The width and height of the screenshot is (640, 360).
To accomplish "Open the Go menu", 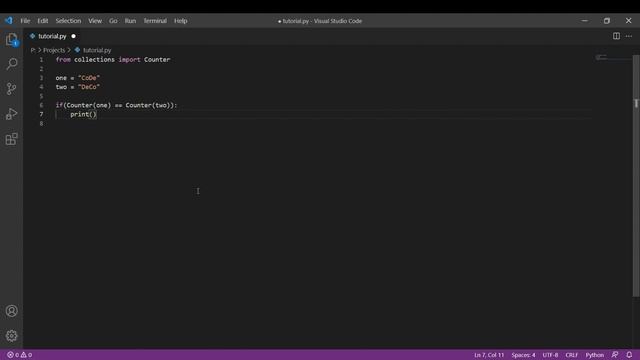I will (x=113, y=21).
